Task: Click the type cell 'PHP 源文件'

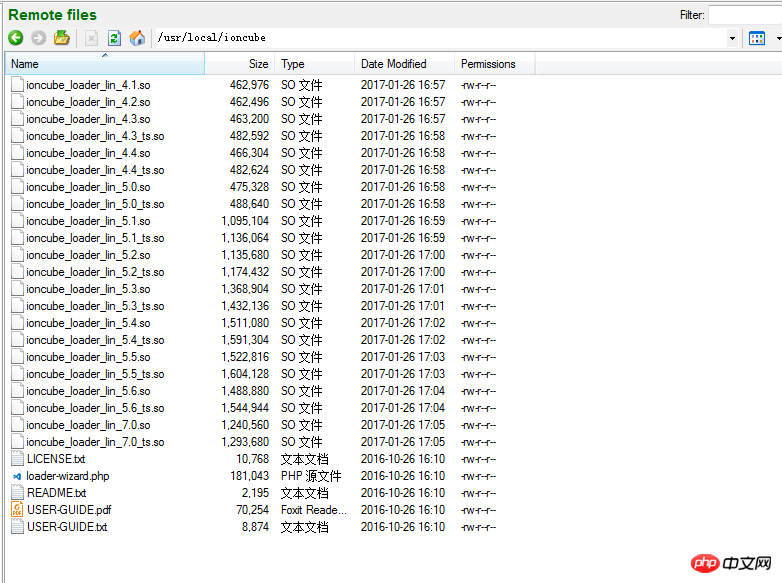Action: tap(311, 476)
